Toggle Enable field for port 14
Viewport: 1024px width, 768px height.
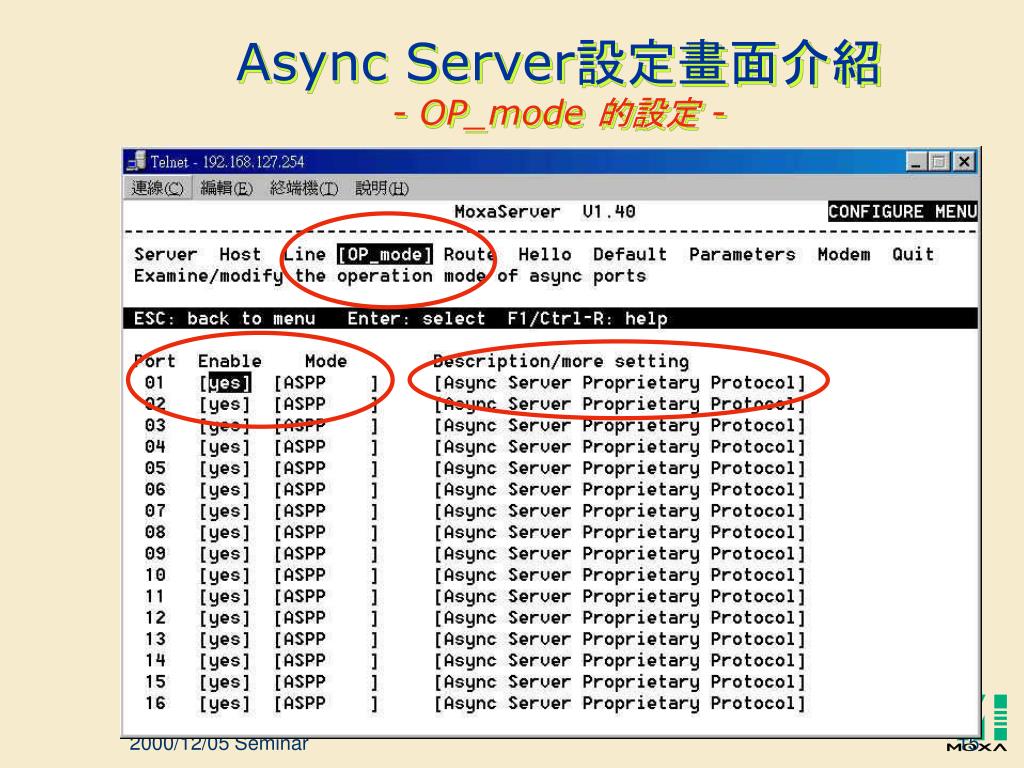[x=225, y=661]
